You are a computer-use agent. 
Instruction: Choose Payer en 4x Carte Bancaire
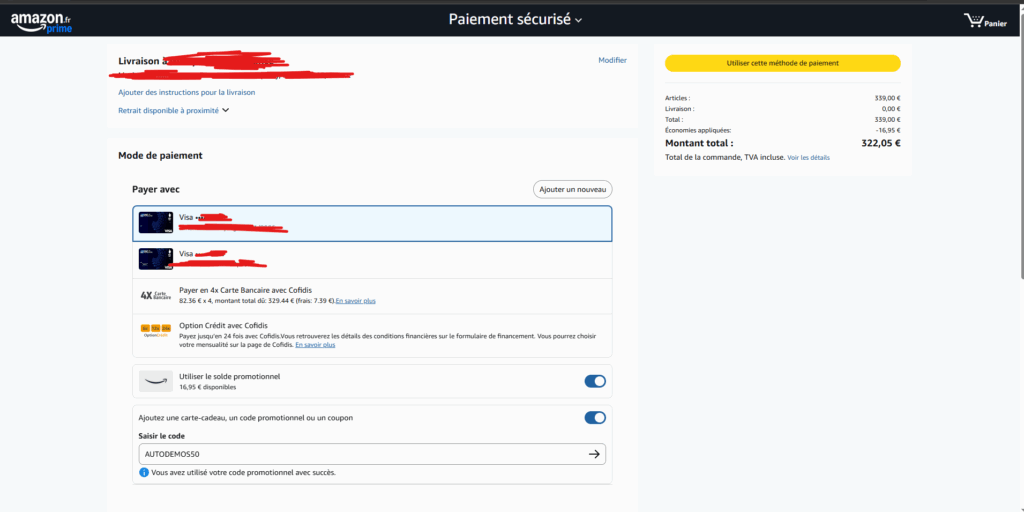point(372,296)
